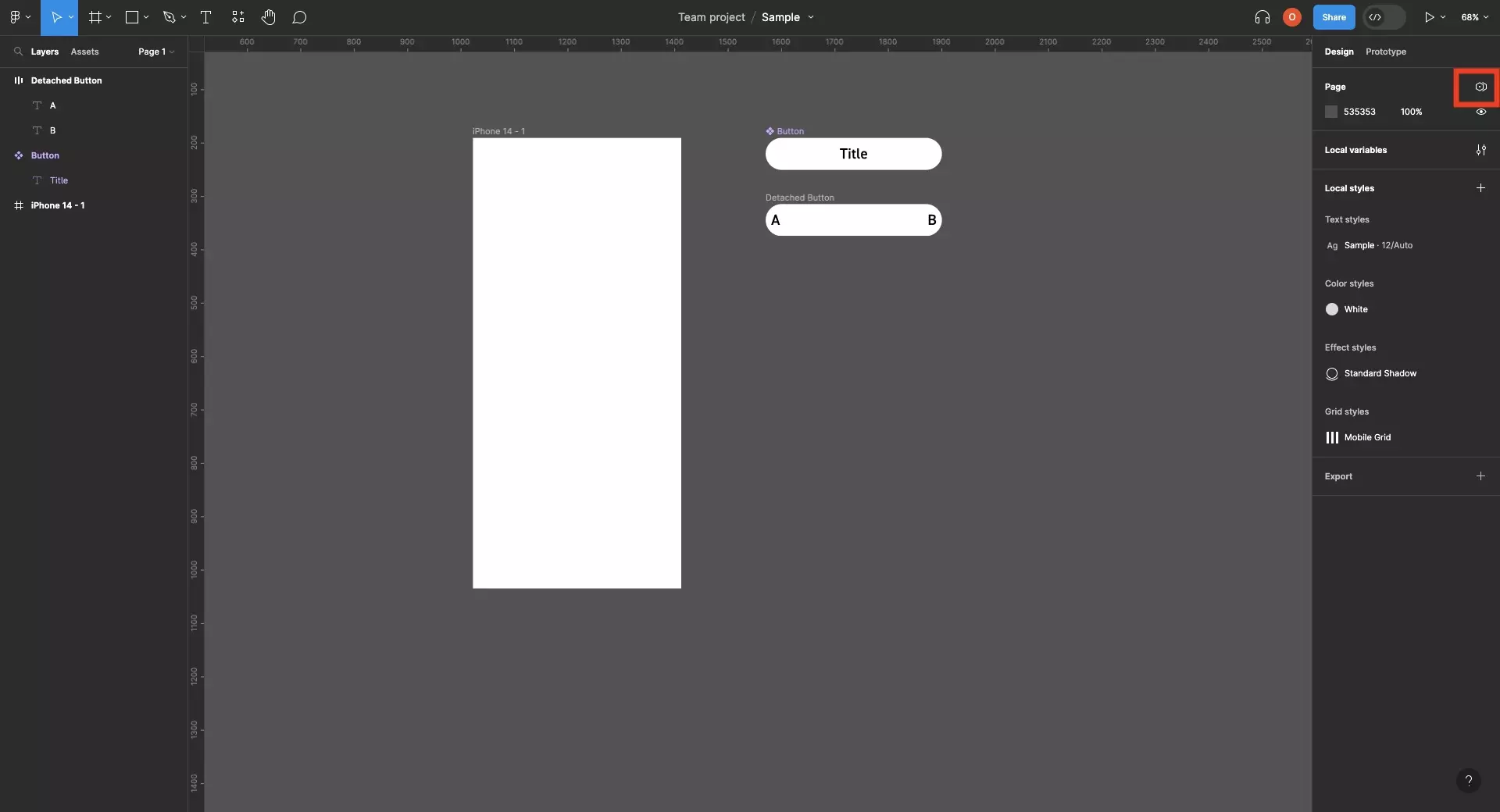Image resolution: width=1500 pixels, height=812 pixels.
Task: Click the iPhone 14 - 1 frame label on canvas
Action: 498,131
